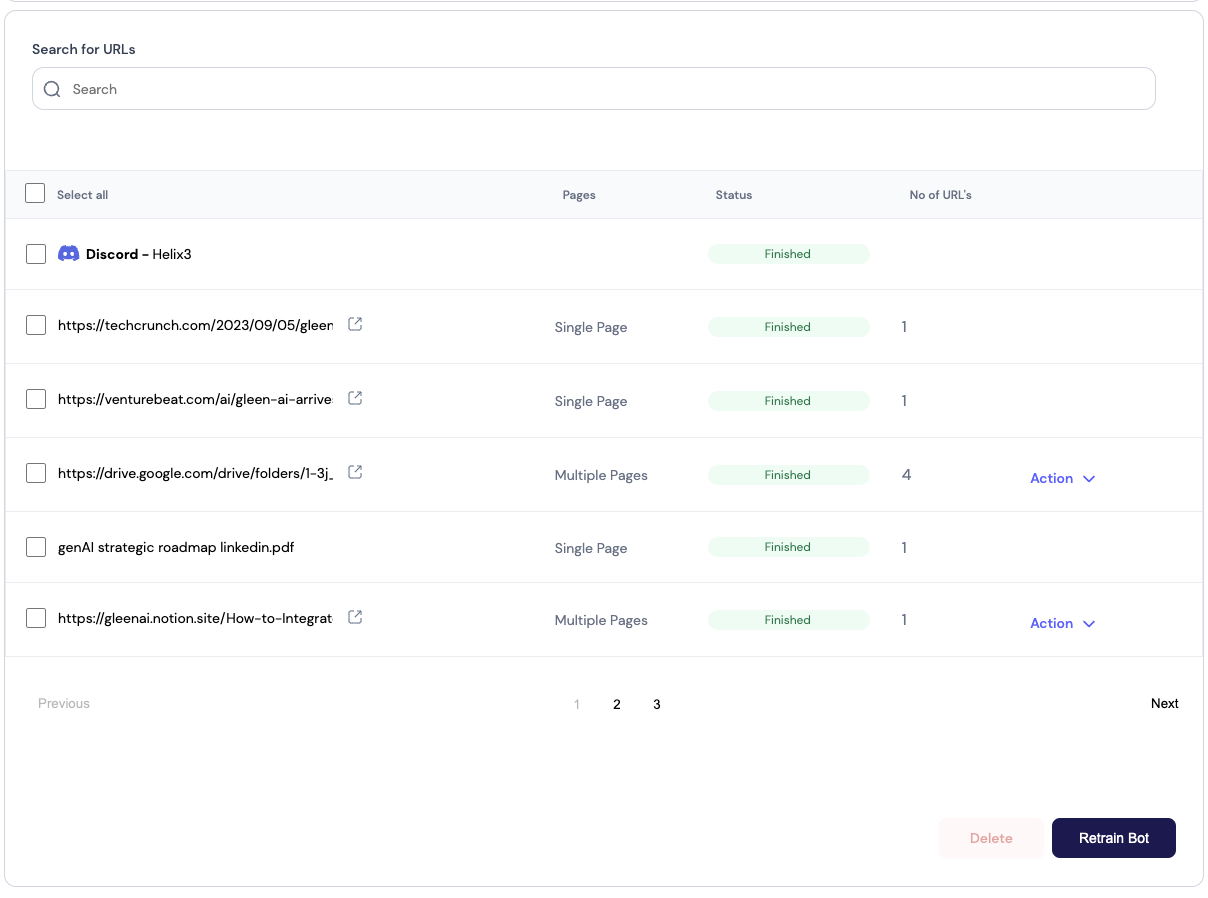Click the search magnifier icon
1208x898 pixels.
(52, 89)
